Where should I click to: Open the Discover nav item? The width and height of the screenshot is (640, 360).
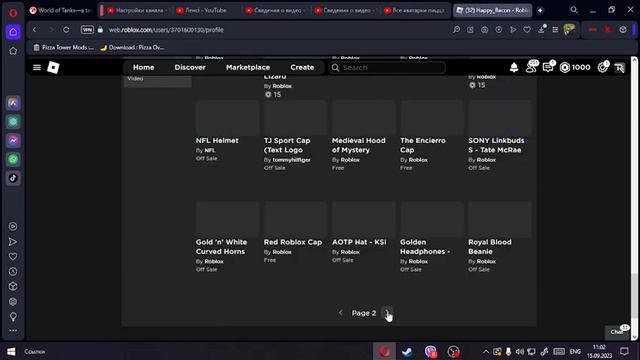coord(190,67)
